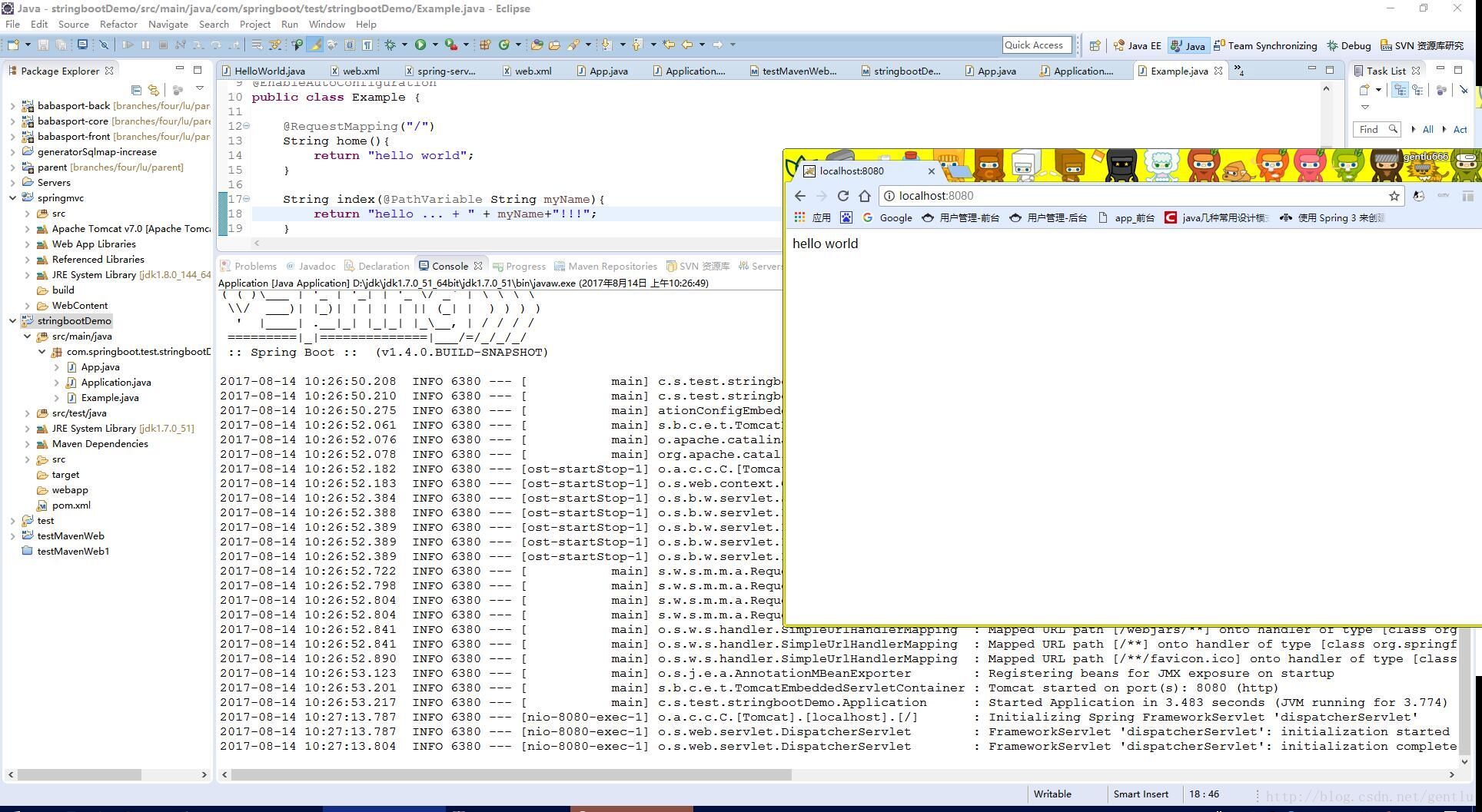The width and height of the screenshot is (1482, 812).
Task: Open the Navigate menu
Action: (168, 24)
